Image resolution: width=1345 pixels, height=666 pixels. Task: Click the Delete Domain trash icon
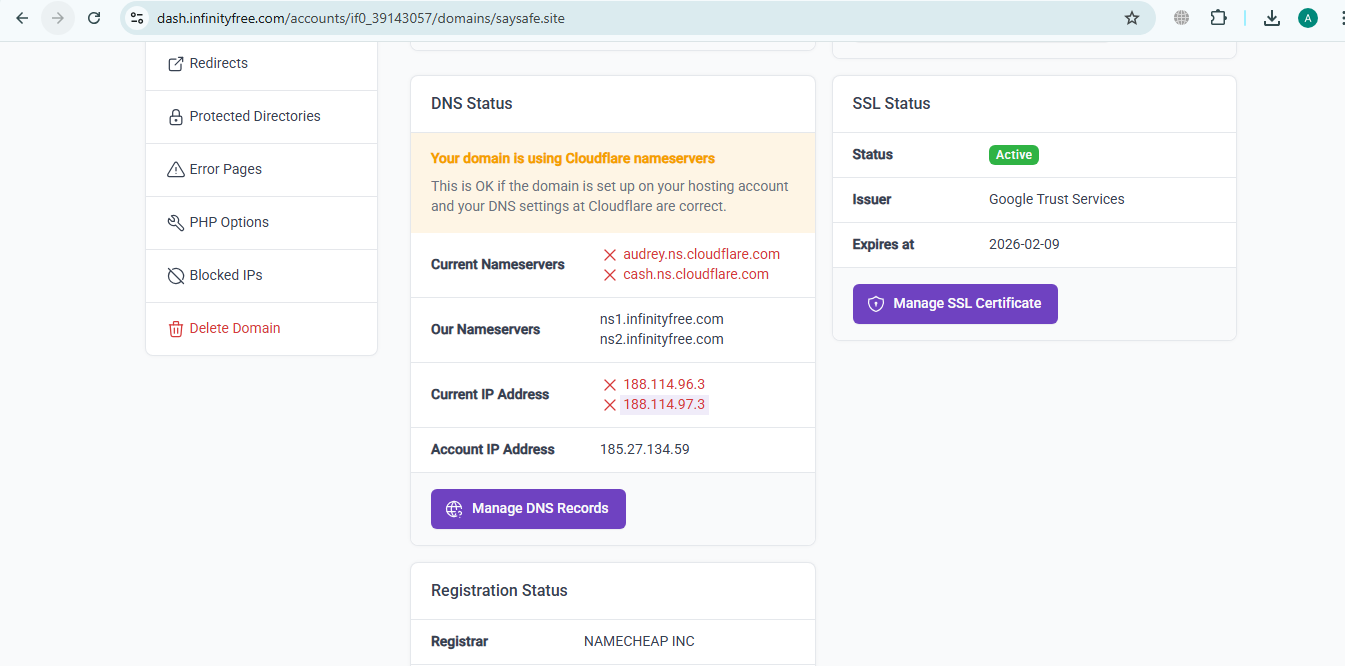pyautogui.click(x=175, y=329)
